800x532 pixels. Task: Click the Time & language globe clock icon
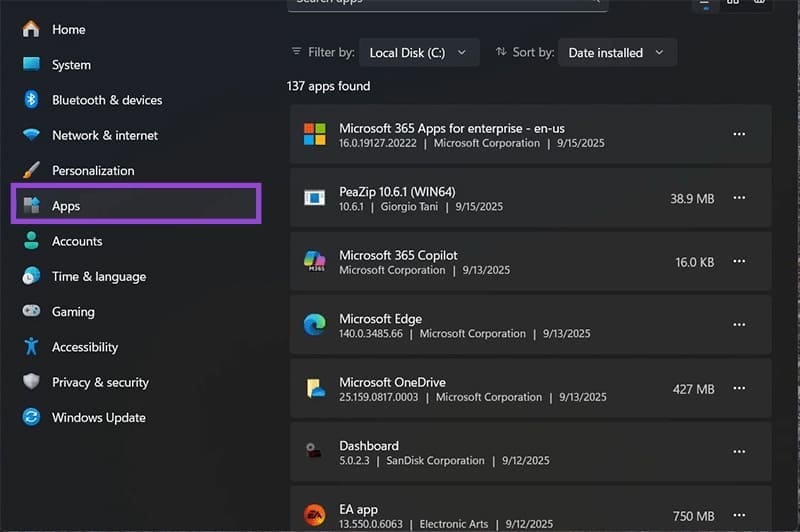(x=31, y=276)
